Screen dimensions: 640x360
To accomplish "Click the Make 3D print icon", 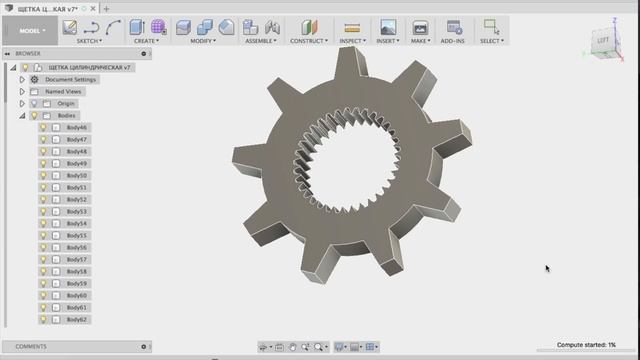I will (420, 28).
